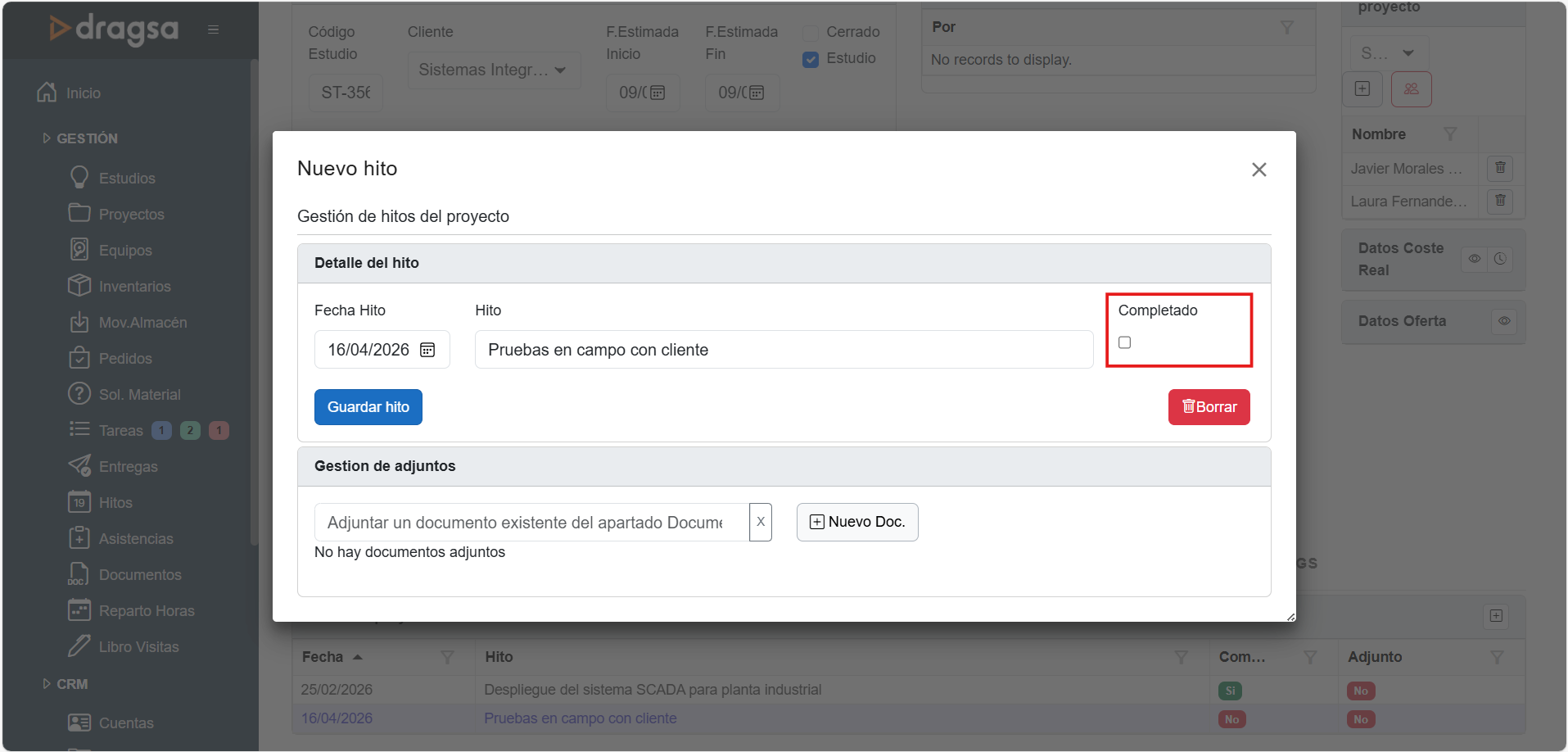Click the Guardar hito button
This screenshot has width=1568, height=752.
coord(368,407)
